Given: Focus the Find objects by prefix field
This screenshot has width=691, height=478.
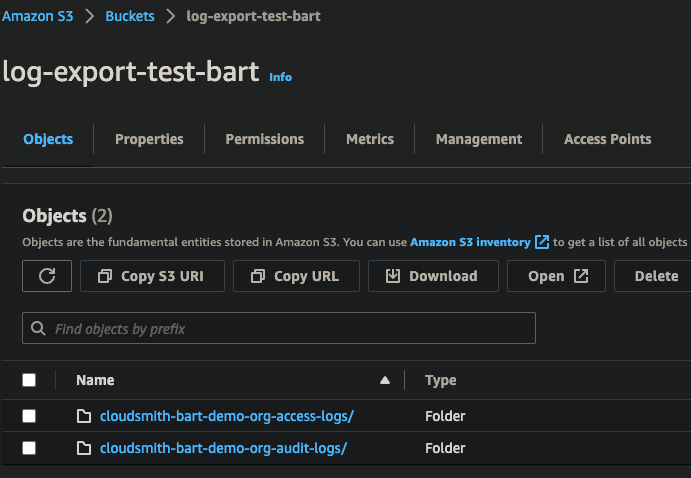Looking at the screenshot, I should click(x=290, y=328).
